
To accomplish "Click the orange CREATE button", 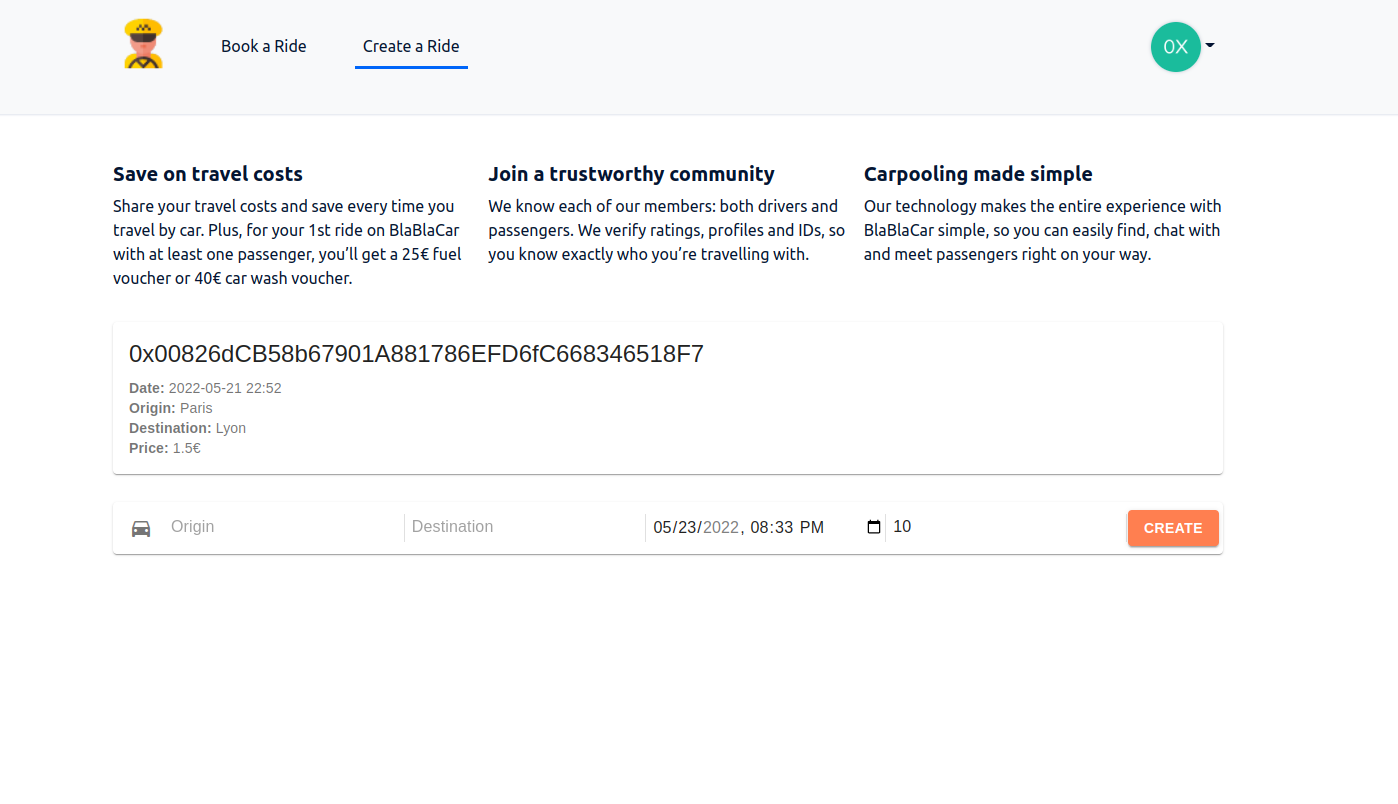I will coord(1173,528).
